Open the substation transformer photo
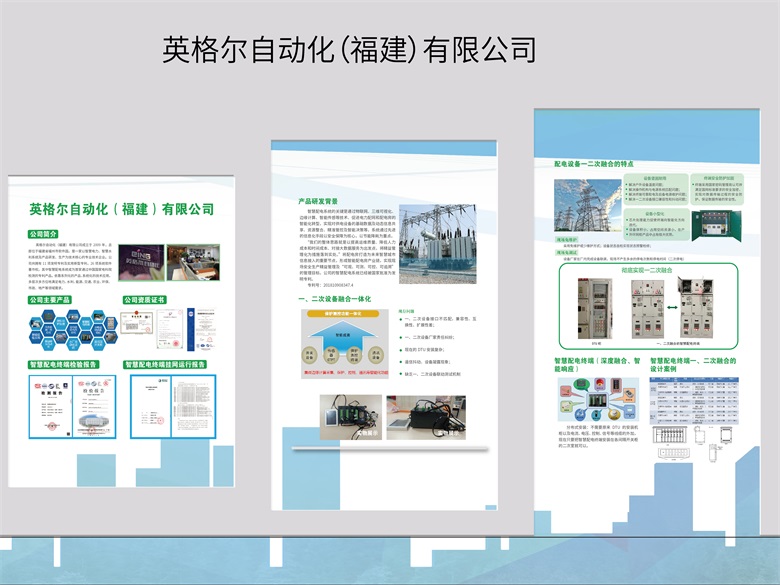780x585 pixels. tap(438, 244)
